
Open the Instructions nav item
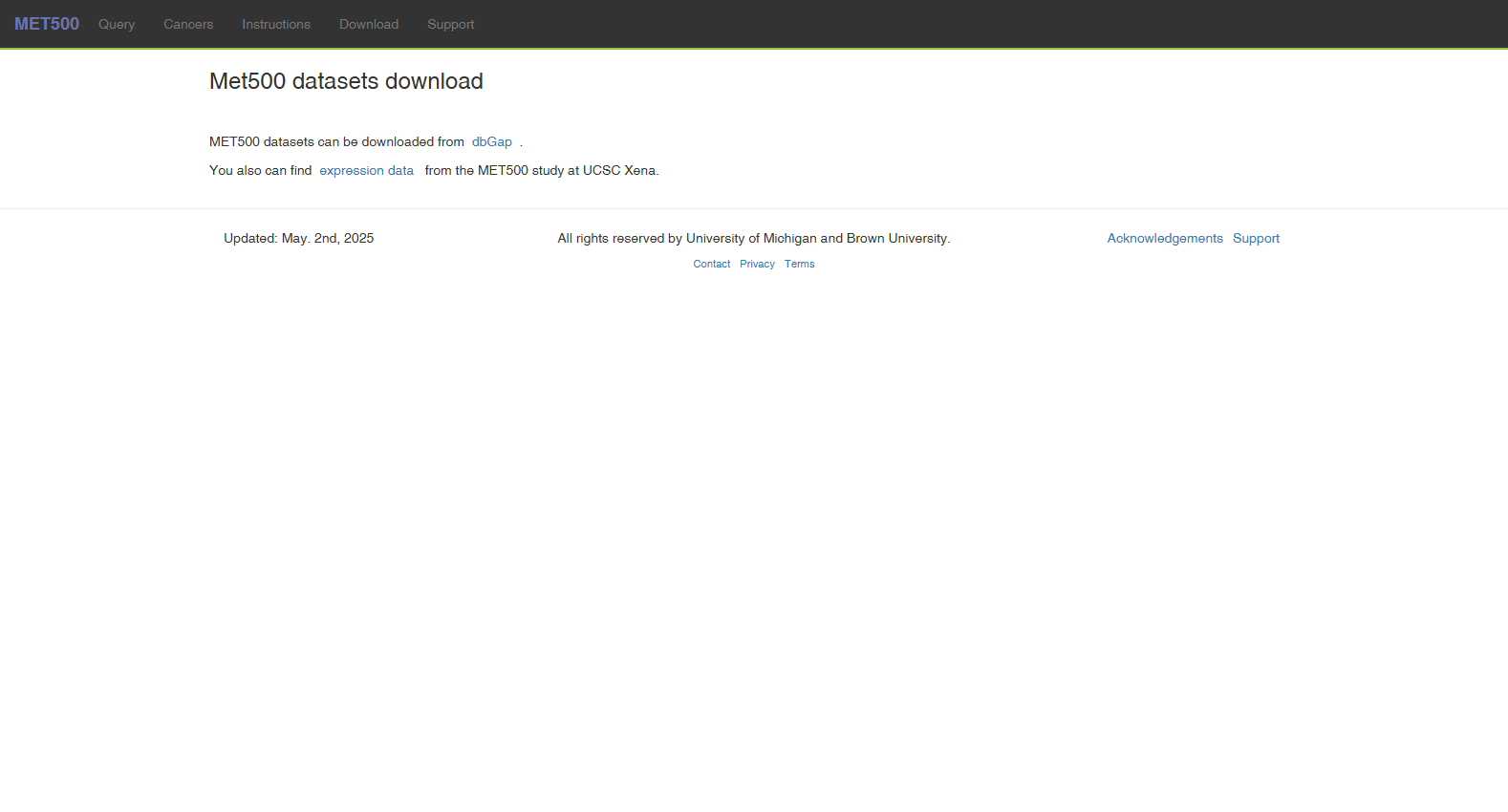coord(276,24)
